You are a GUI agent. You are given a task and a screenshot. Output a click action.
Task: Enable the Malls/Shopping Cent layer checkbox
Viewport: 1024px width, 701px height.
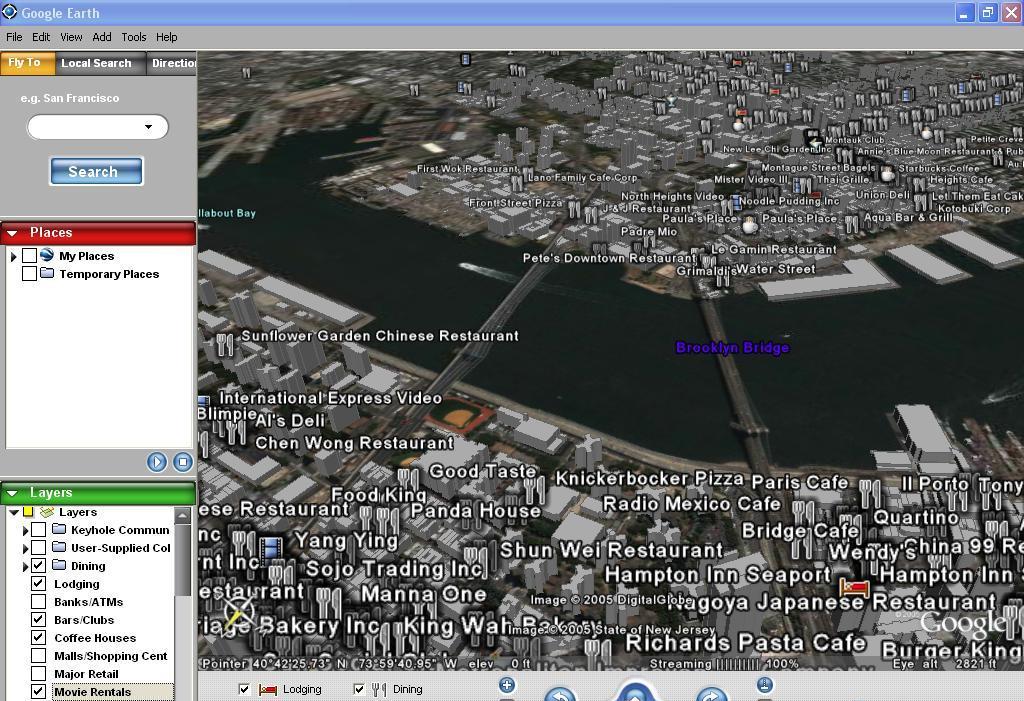39,655
